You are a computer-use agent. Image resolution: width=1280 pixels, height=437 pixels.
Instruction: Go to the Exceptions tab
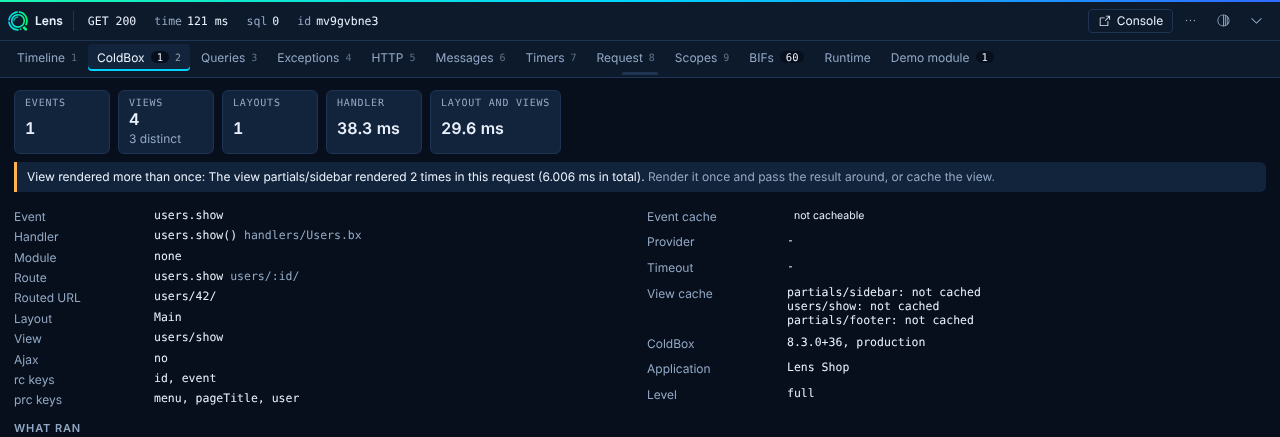click(x=314, y=58)
